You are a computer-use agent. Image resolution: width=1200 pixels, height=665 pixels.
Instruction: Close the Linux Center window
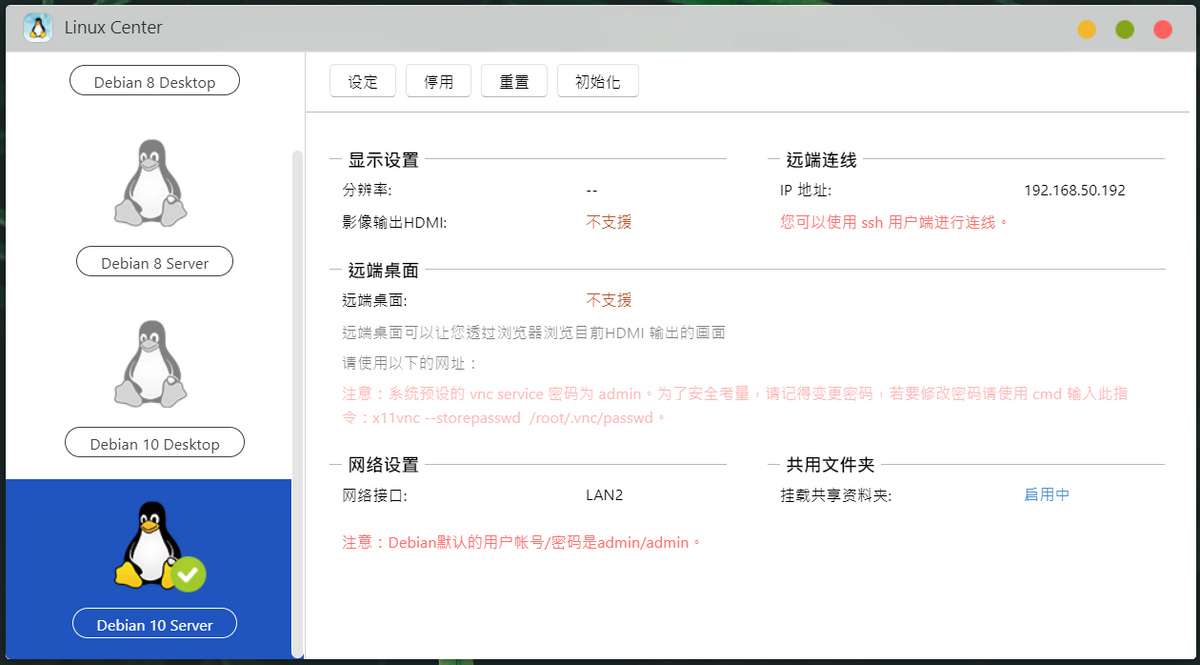point(1163,29)
